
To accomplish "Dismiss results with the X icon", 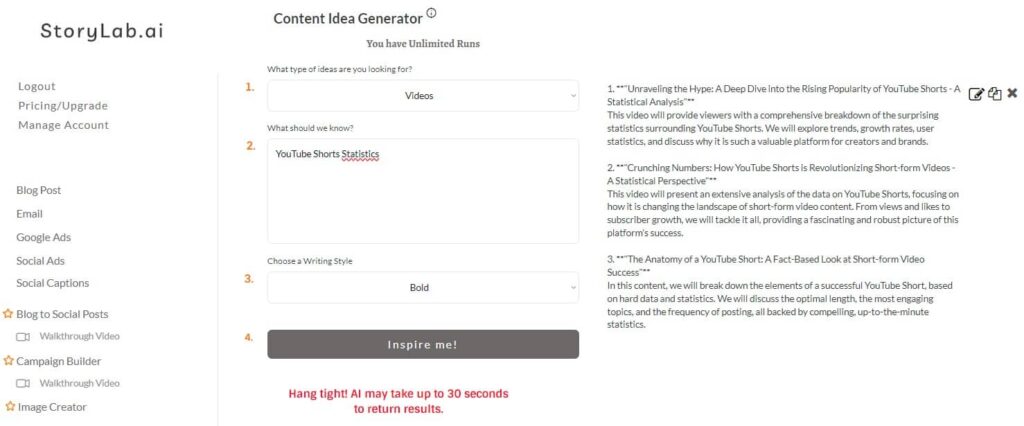I will [1012, 93].
